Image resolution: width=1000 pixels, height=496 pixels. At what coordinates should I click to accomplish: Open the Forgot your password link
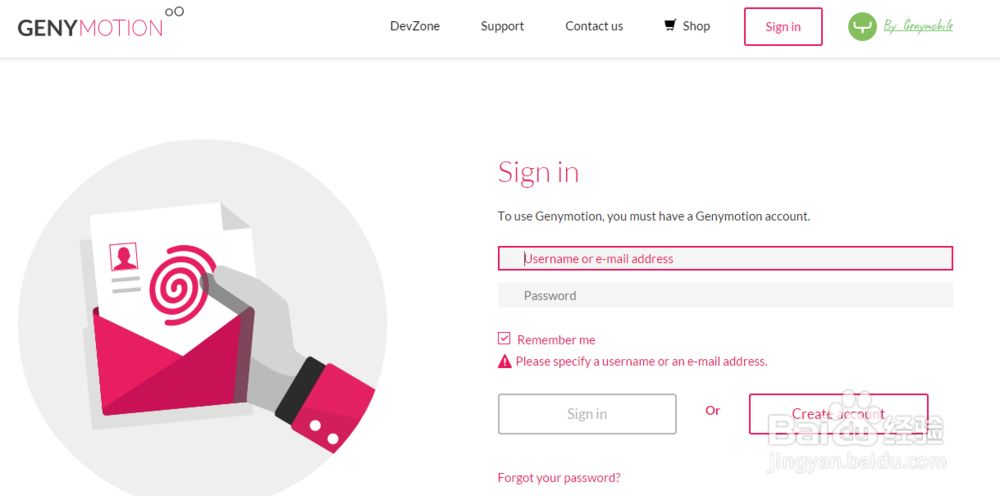(559, 478)
